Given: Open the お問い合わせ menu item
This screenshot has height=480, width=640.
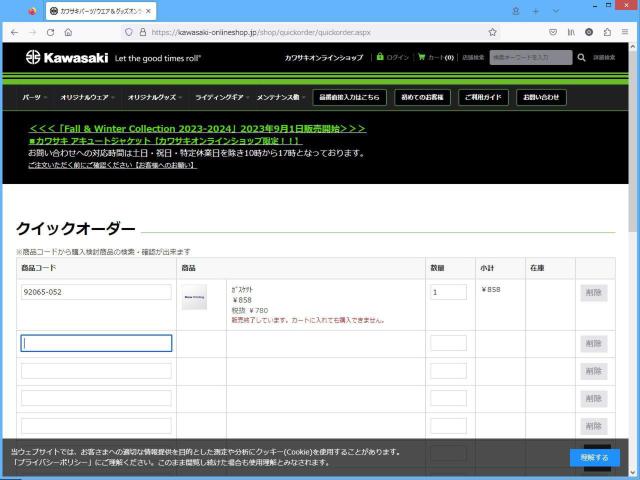Looking at the screenshot, I should pos(541,98).
